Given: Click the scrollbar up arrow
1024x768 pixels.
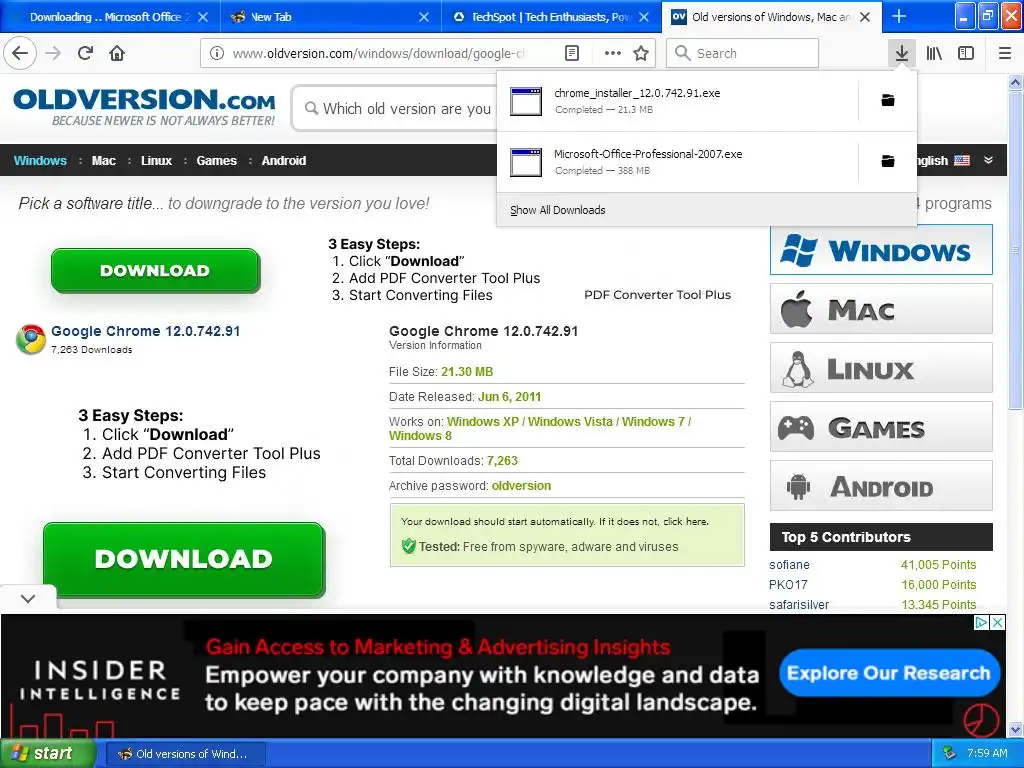Looking at the screenshot, I should (x=1016, y=82).
